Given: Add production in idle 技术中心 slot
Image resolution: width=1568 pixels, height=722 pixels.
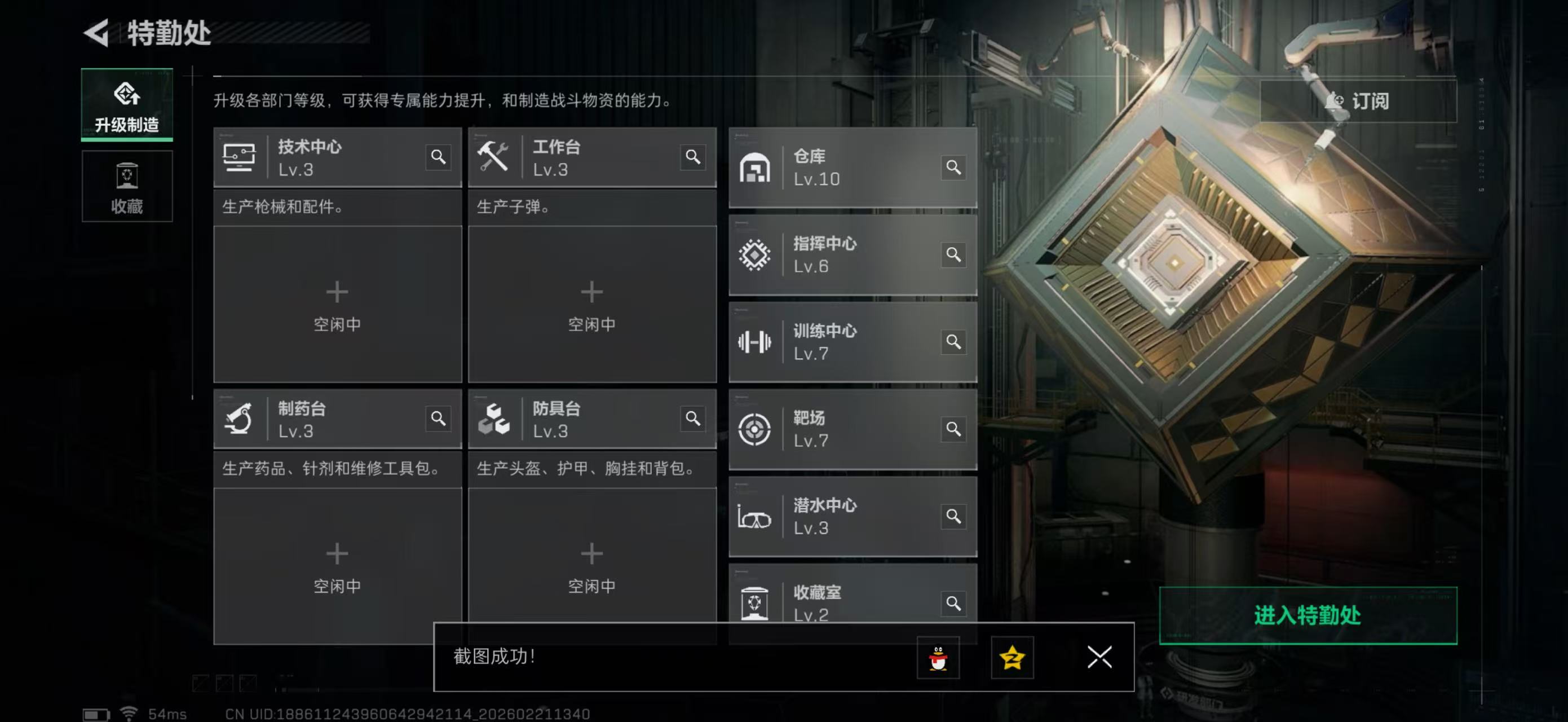Looking at the screenshot, I should [x=337, y=305].
